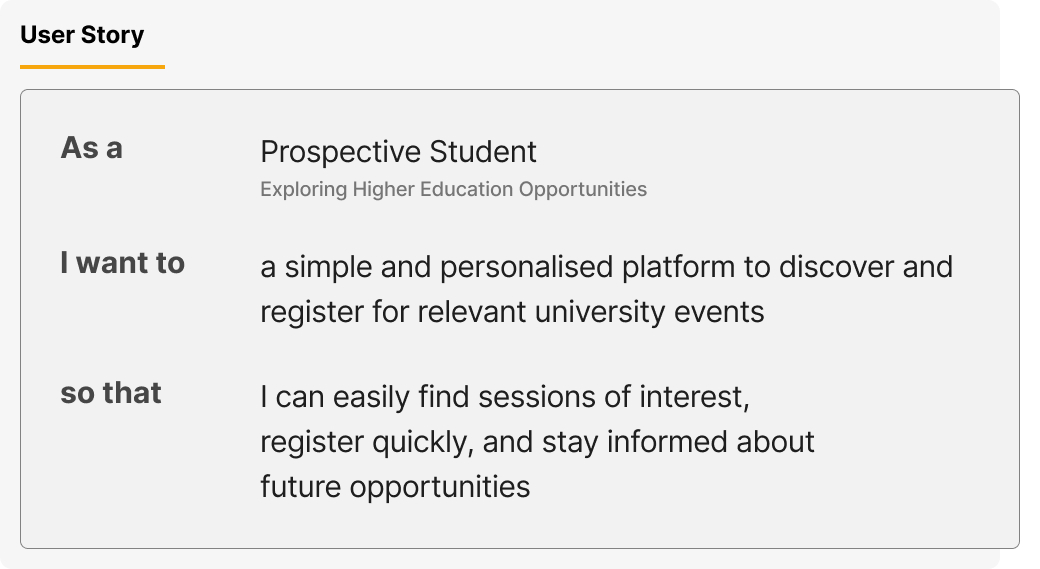The image size is (1040, 569).
Task: Click the word "Prospective" in the persona
Action: [x=340, y=152]
